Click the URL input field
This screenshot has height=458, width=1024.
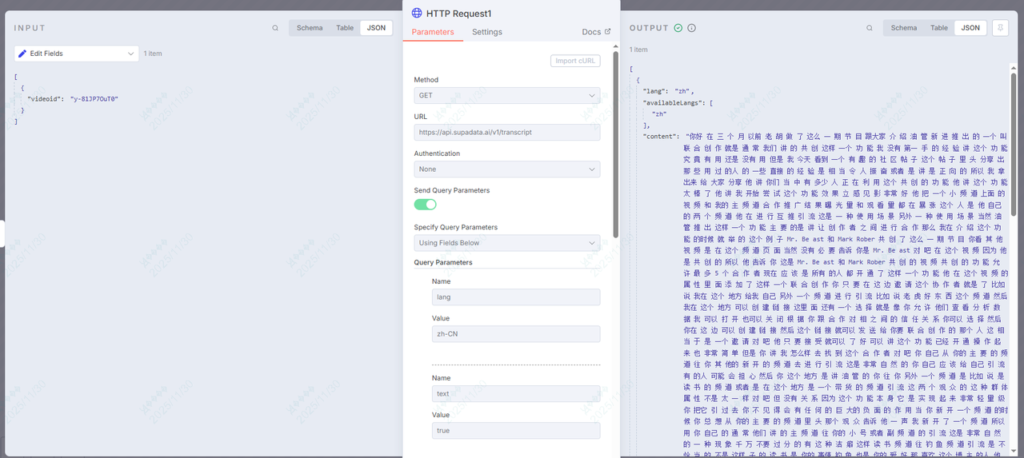click(507, 132)
